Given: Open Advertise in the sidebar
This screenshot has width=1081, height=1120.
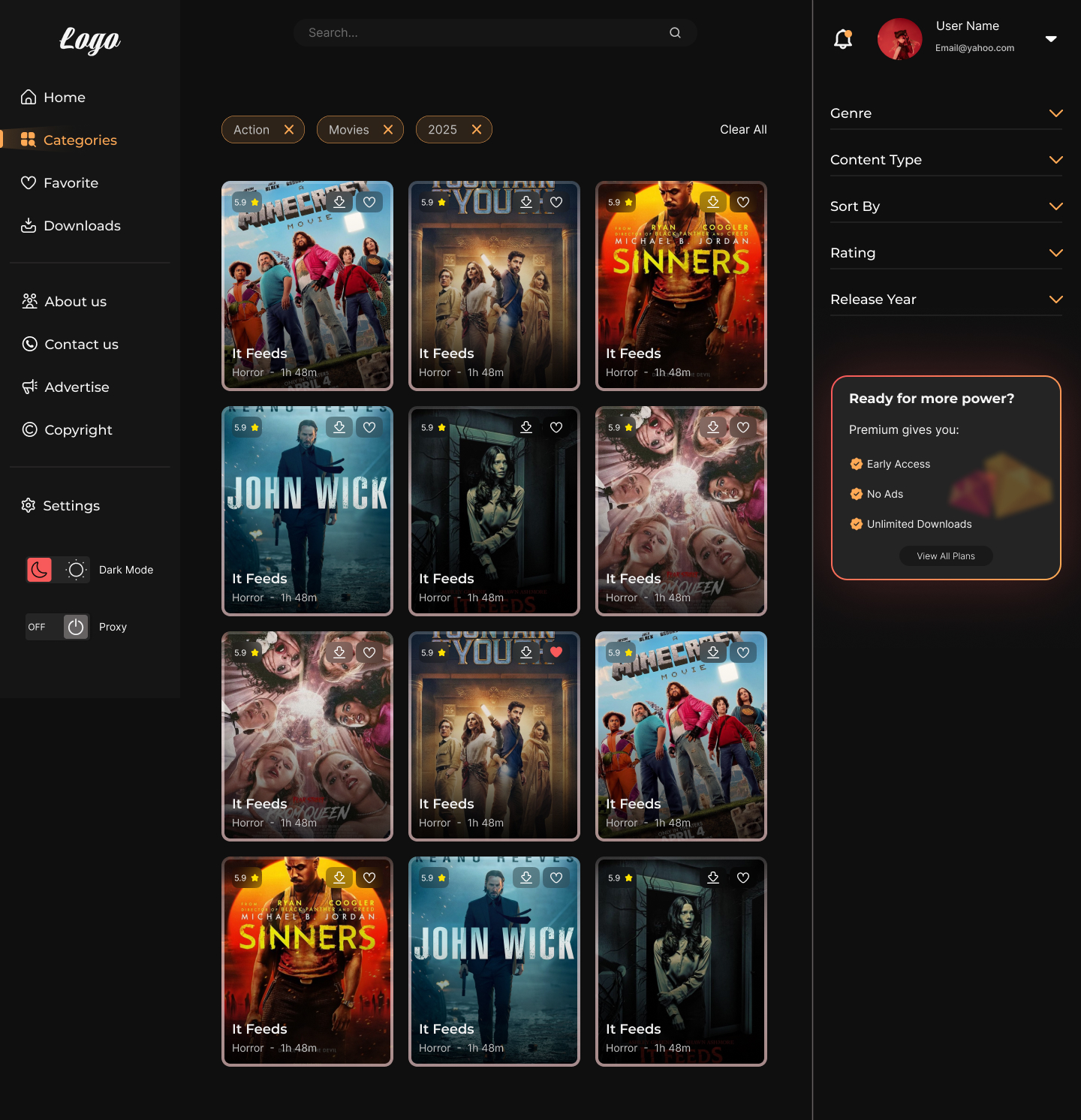Looking at the screenshot, I should click(66, 387).
